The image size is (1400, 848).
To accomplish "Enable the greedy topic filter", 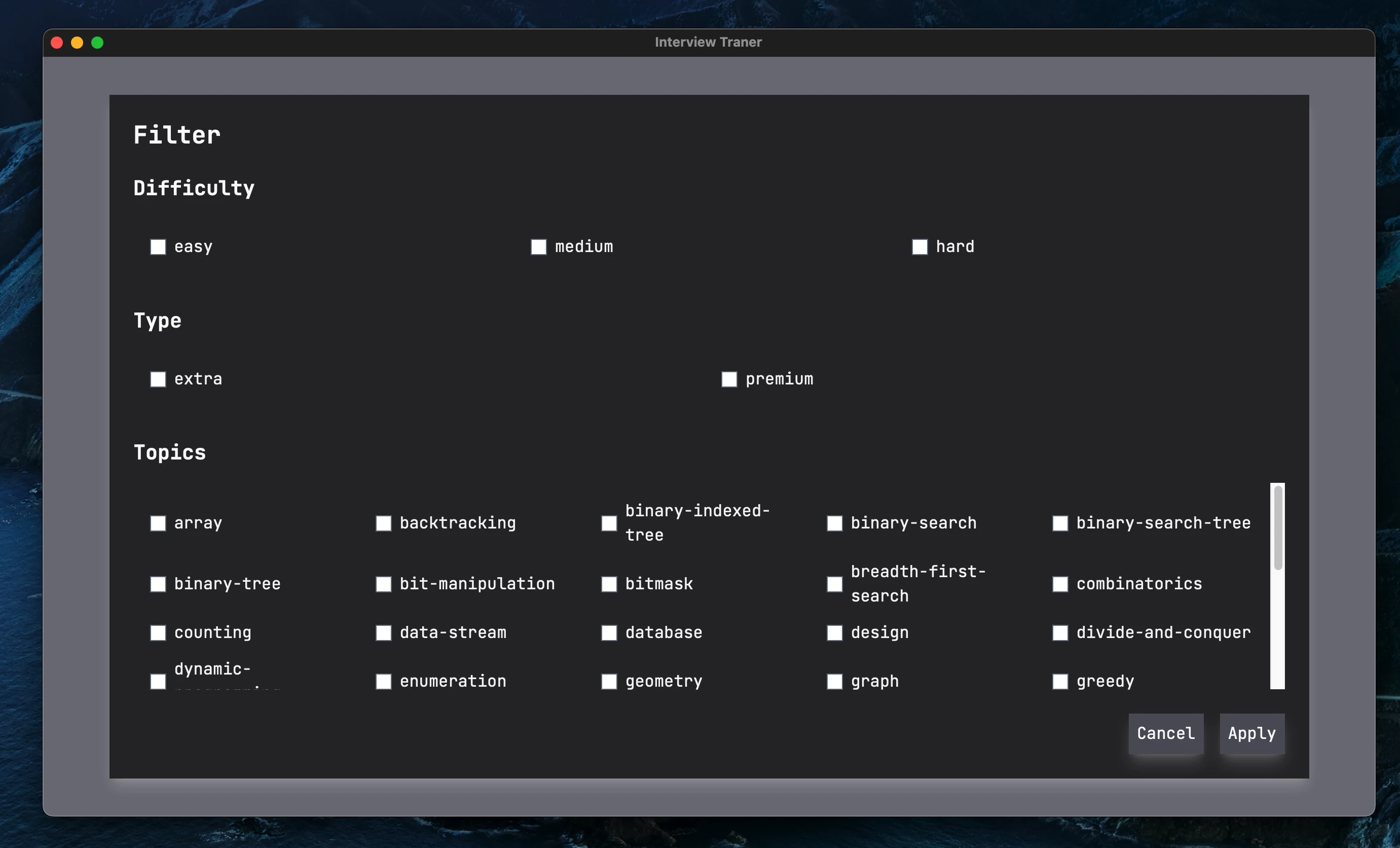I will (x=1060, y=682).
